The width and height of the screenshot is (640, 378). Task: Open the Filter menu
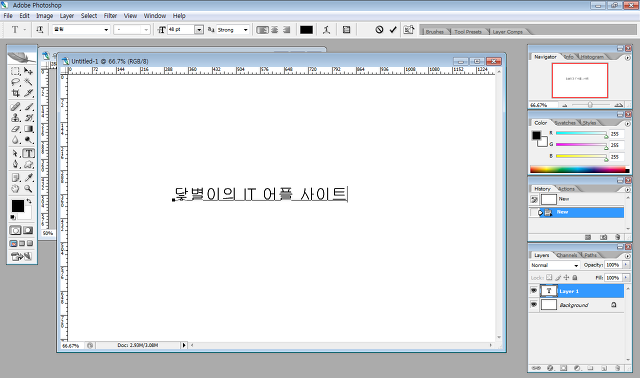(110, 16)
